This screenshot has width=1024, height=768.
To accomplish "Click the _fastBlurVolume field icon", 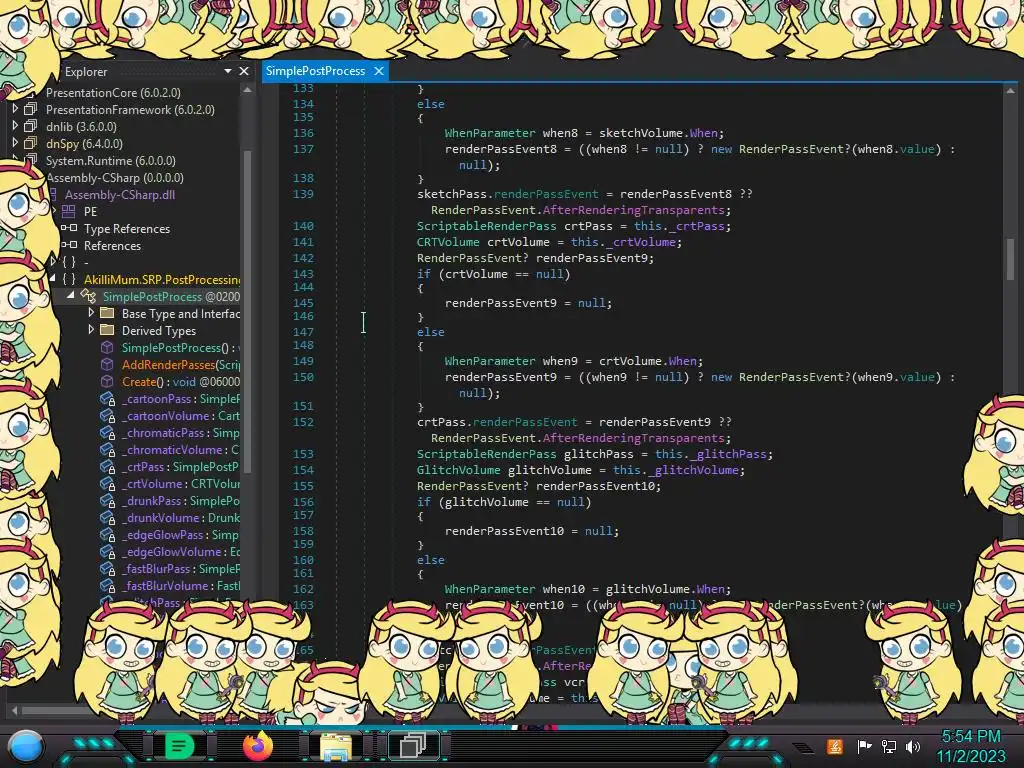I will [107, 585].
